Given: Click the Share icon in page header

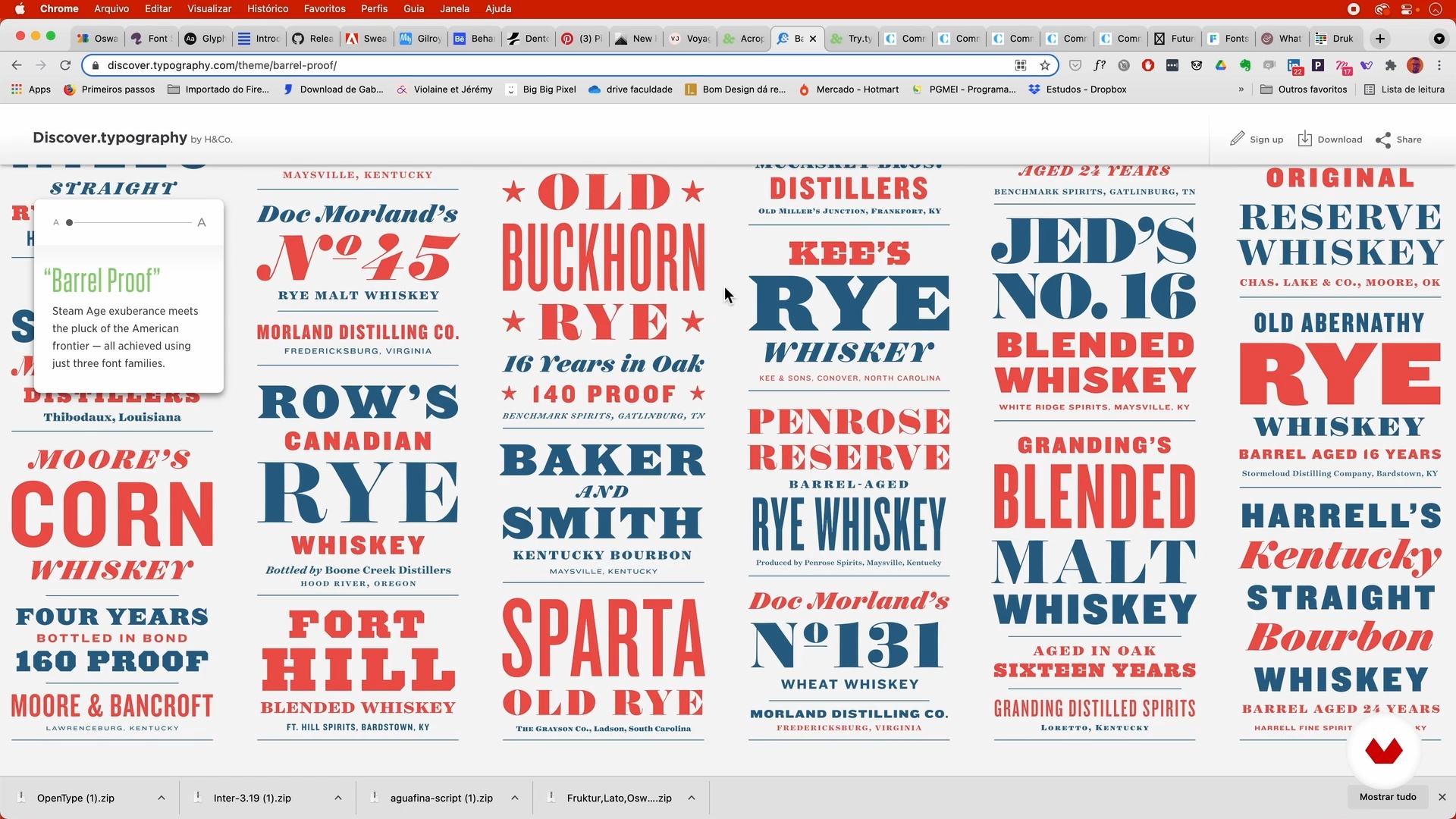Looking at the screenshot, I should click(1383, 140).
